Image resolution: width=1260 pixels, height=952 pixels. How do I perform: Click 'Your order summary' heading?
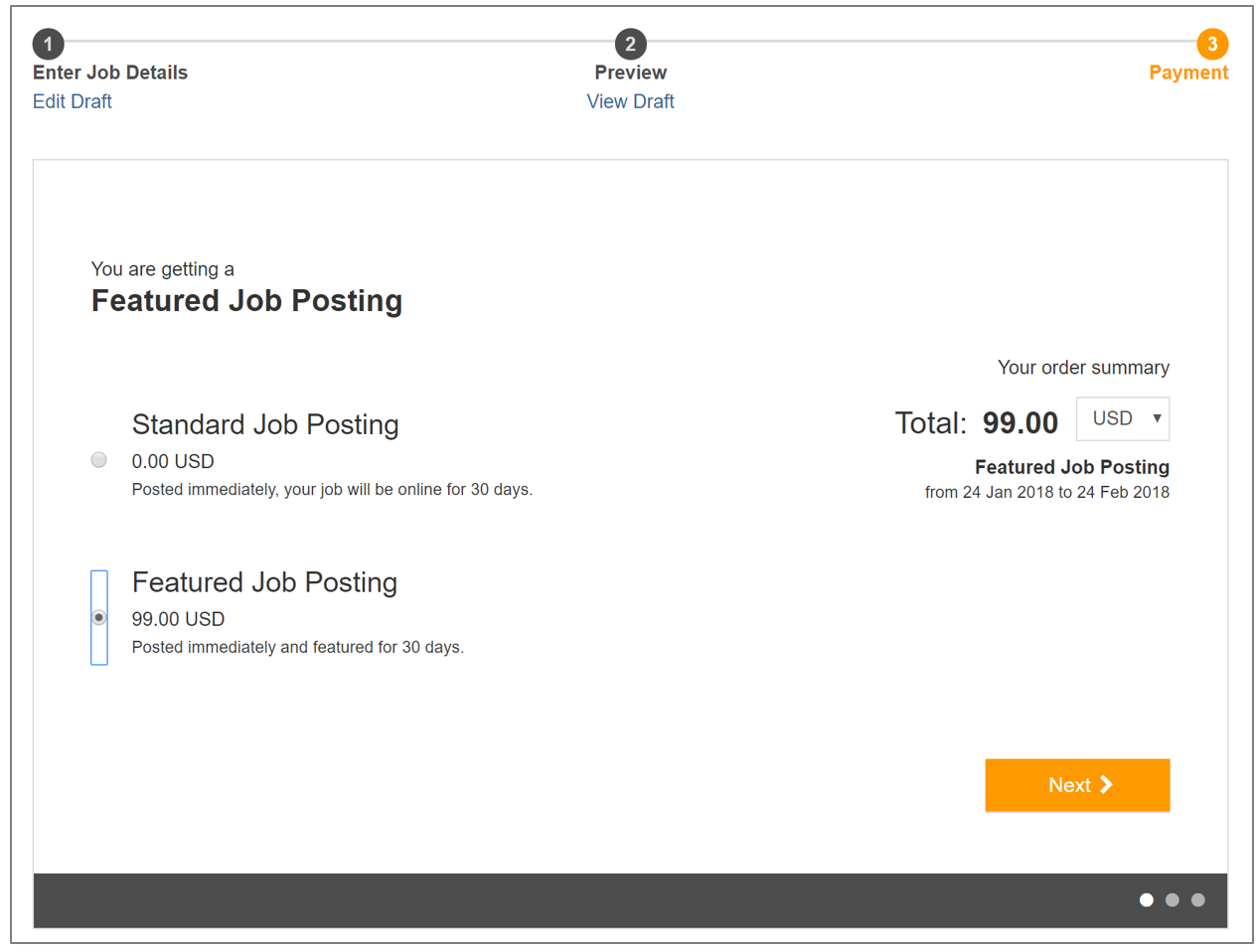tap(1083, 368)
